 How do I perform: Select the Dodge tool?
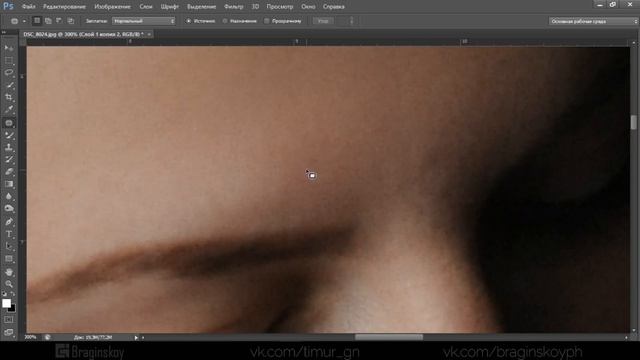[x=9, y=209]
